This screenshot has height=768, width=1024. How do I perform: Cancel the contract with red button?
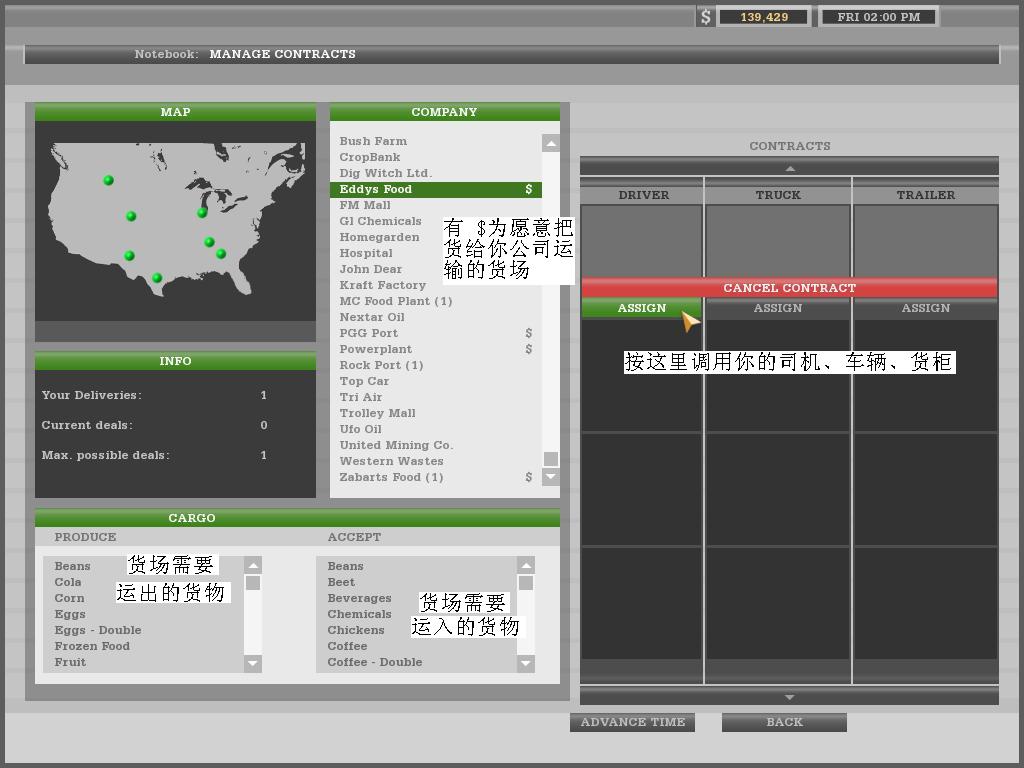pyautogui.click(x=789, y=288)
